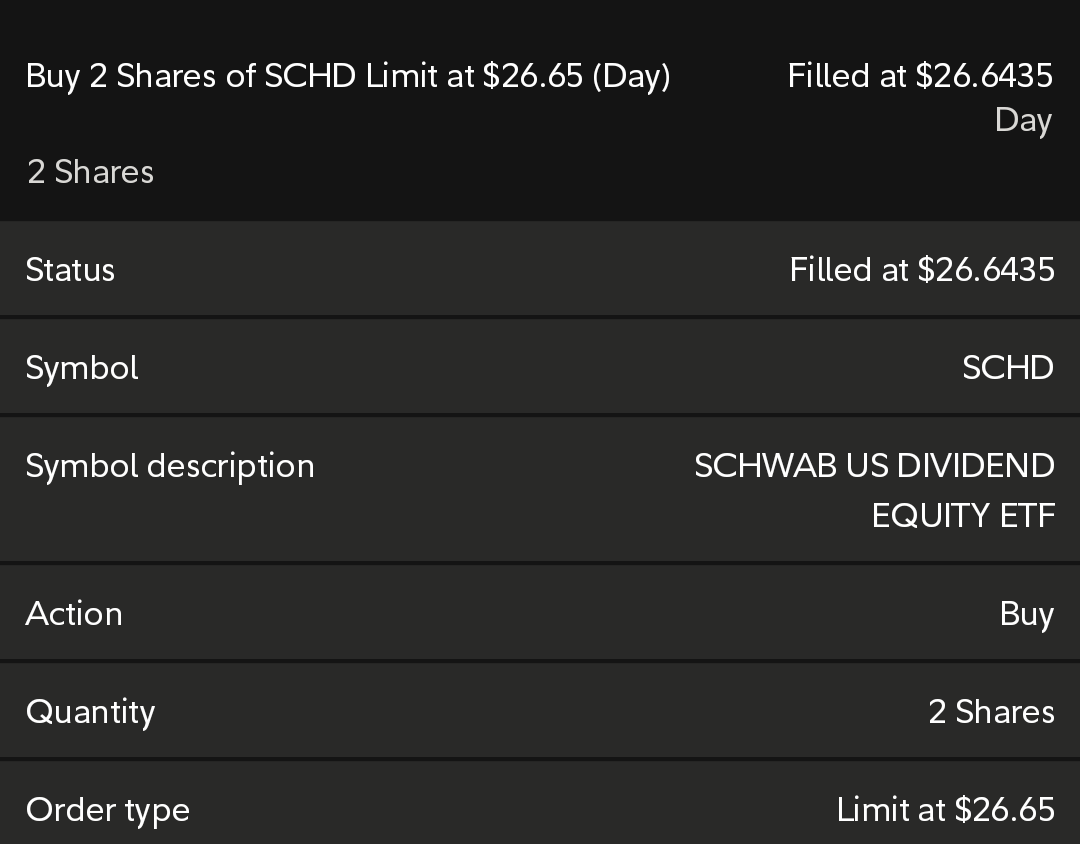Image resolution: width=1080 pixels, height=844 pixels.
Task: Tap "(Day)" in the header order title
Action: coord(631,76)
